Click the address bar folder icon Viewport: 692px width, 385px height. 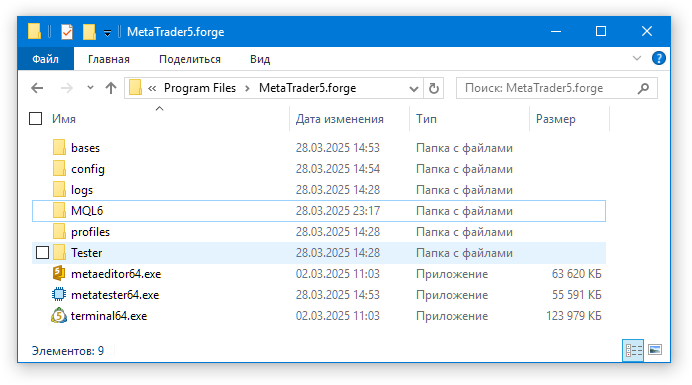coord(135,87)
